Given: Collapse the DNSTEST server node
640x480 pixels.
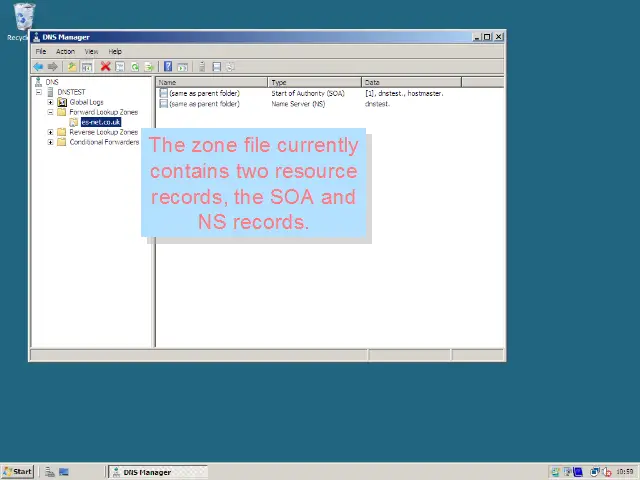Looking at the screenshot, I should coord(39,92).
